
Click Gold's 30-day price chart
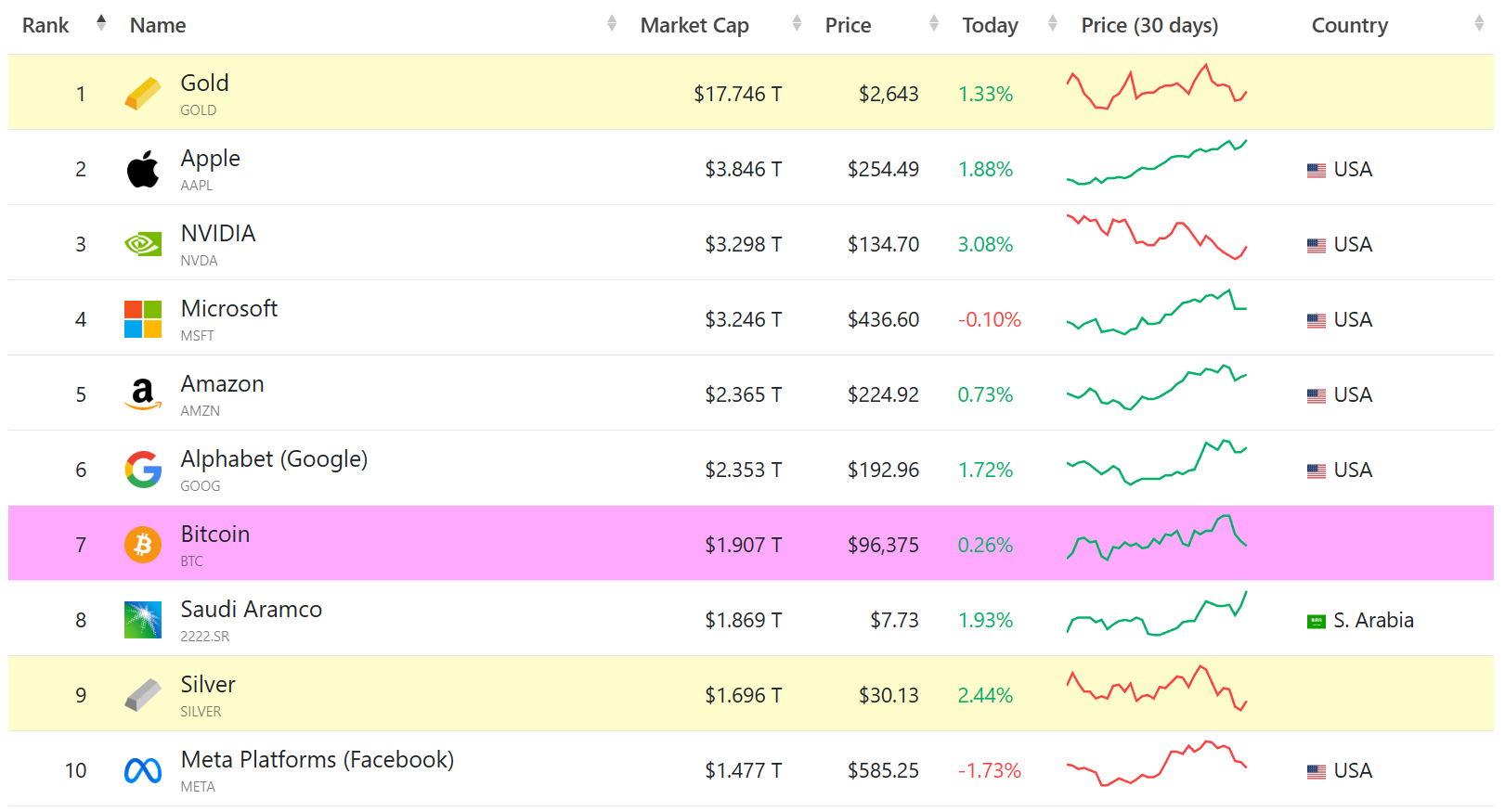coord(1157,86)
